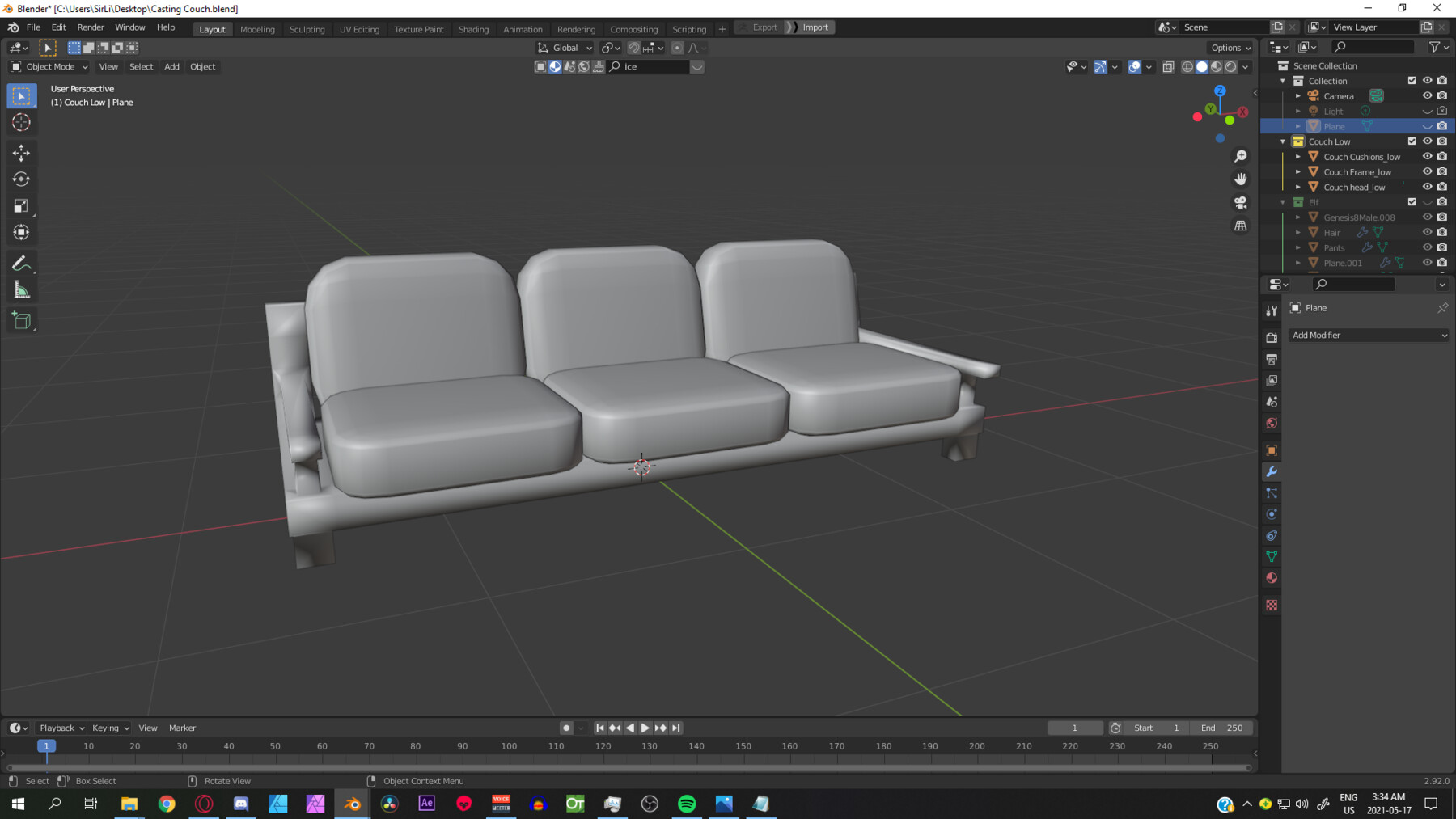Collapse the Couch Low collection
The image size is (1456, 819).
(1283, 141)
